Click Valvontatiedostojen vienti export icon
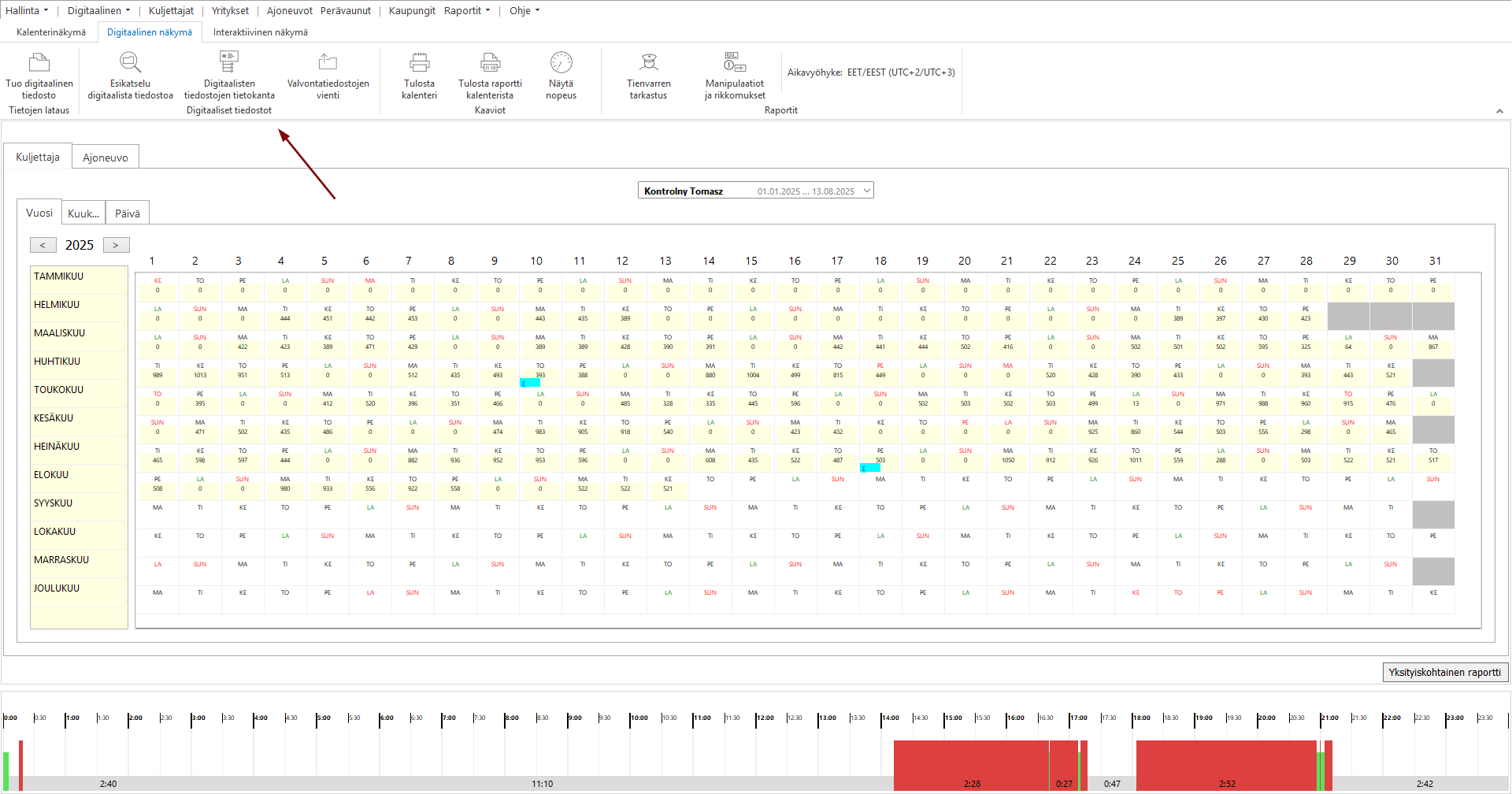1512x794 pixels. [328, 62]
